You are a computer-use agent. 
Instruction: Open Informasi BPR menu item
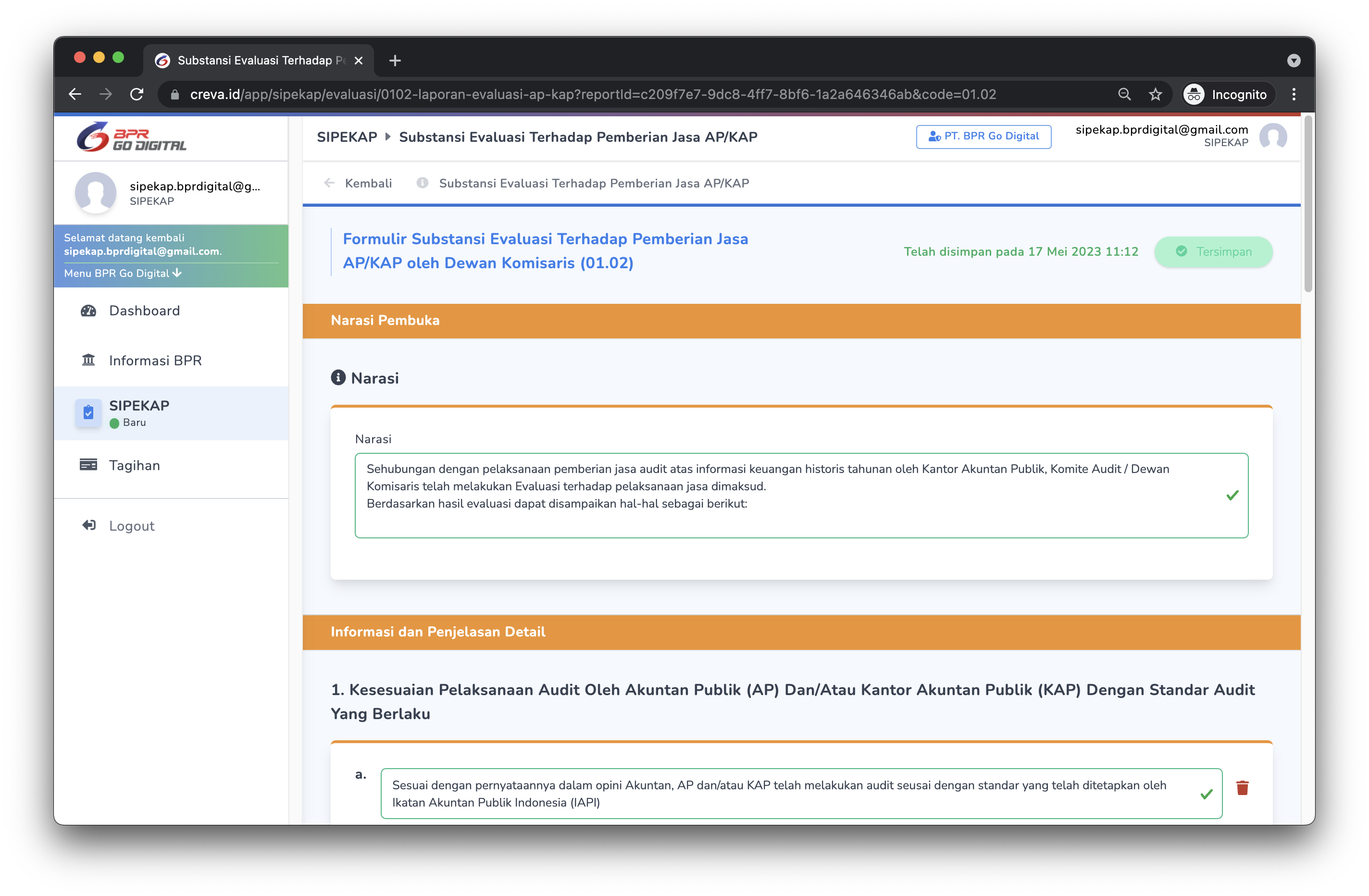[172, 361]
